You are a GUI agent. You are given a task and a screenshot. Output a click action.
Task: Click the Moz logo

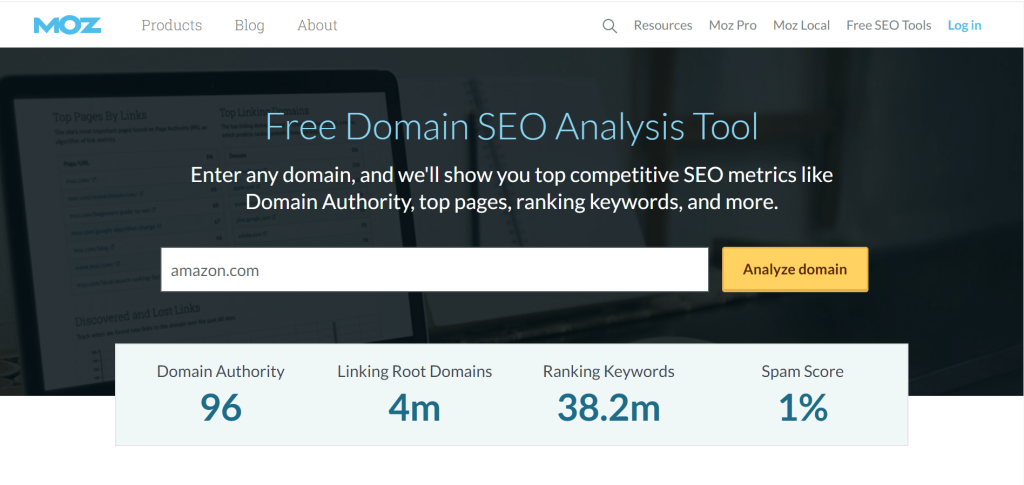tap(66, 25)
